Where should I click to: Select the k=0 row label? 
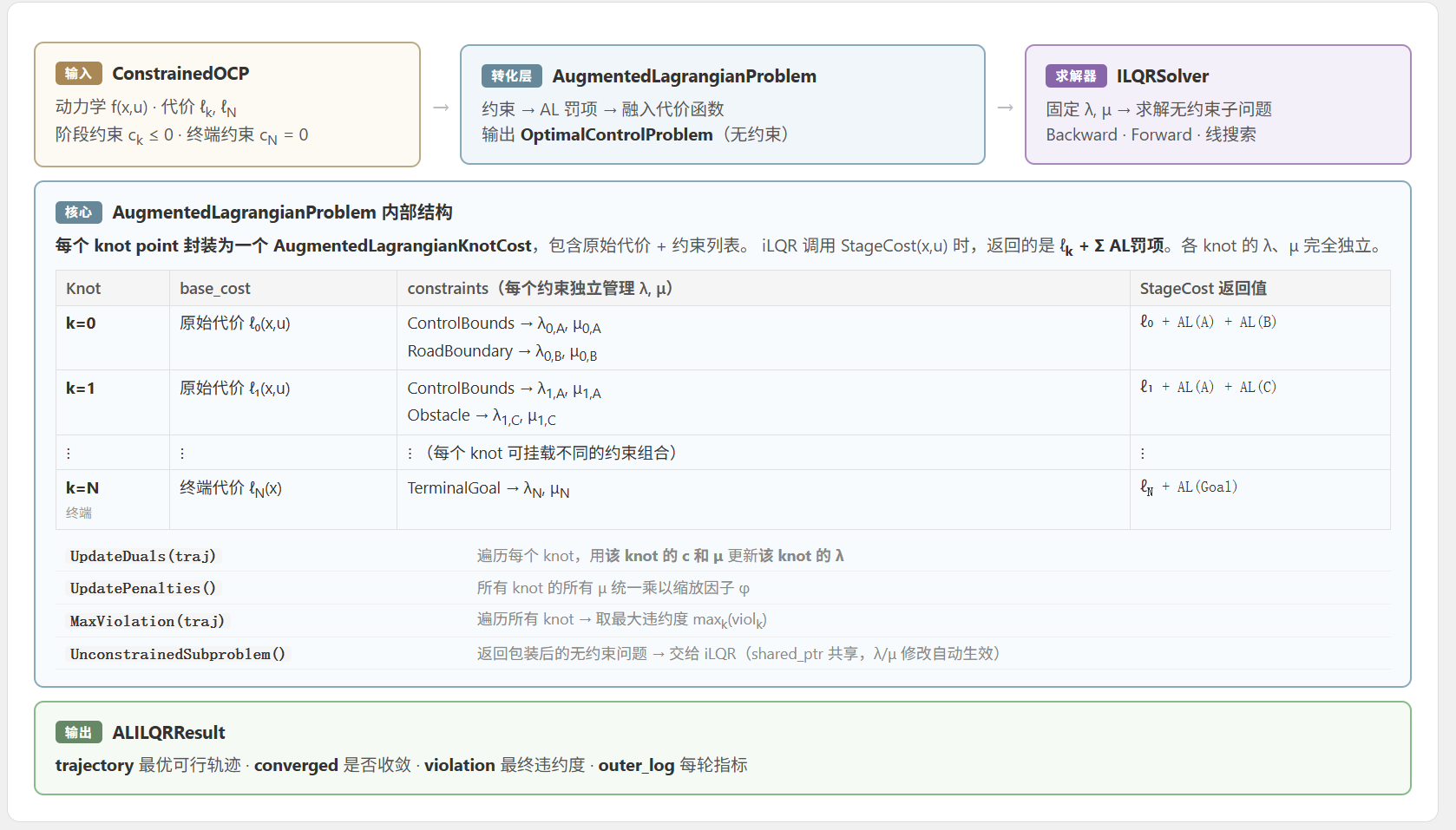pos(81,324)
